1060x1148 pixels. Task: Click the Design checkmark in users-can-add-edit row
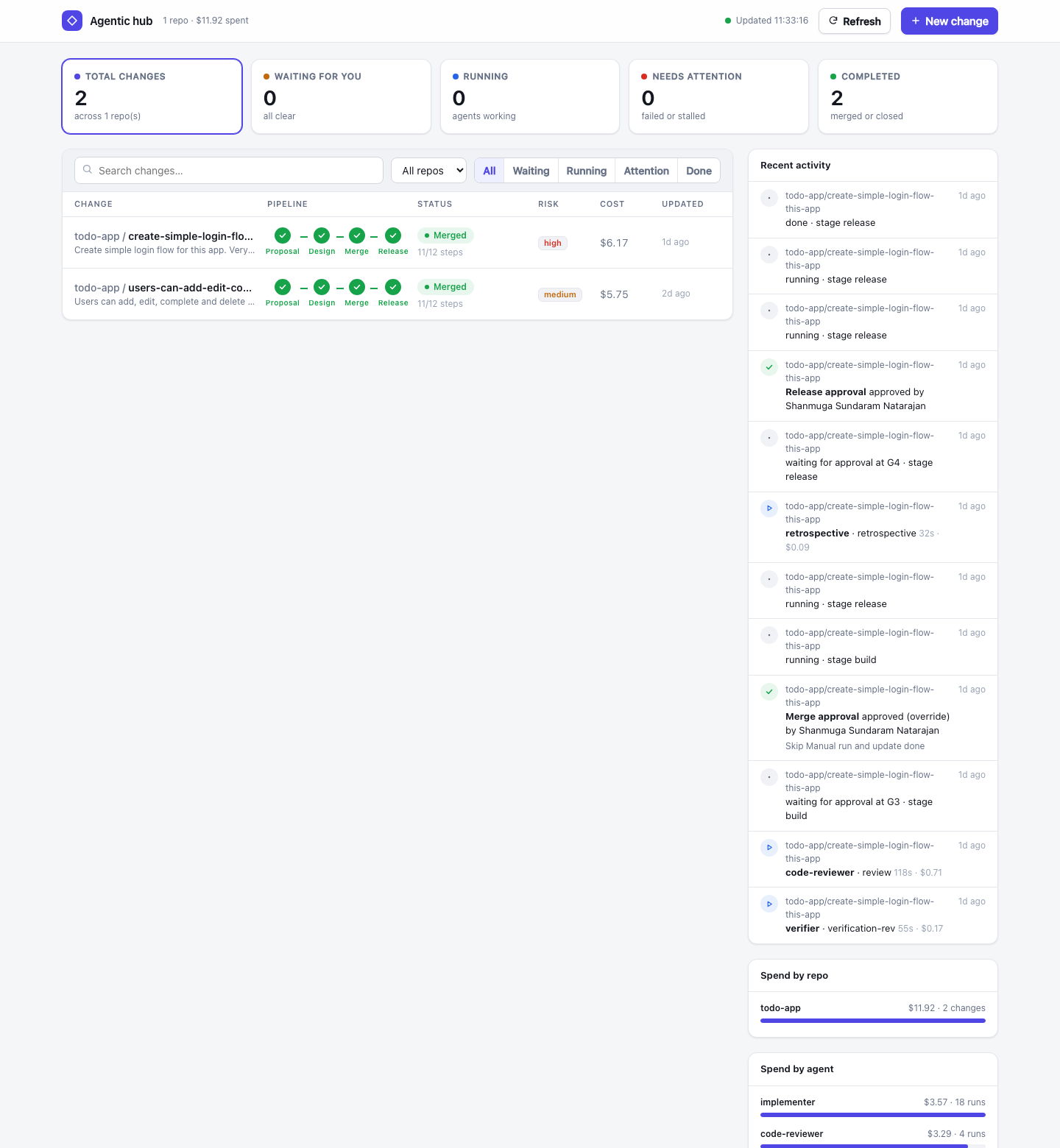pos(322,287)
